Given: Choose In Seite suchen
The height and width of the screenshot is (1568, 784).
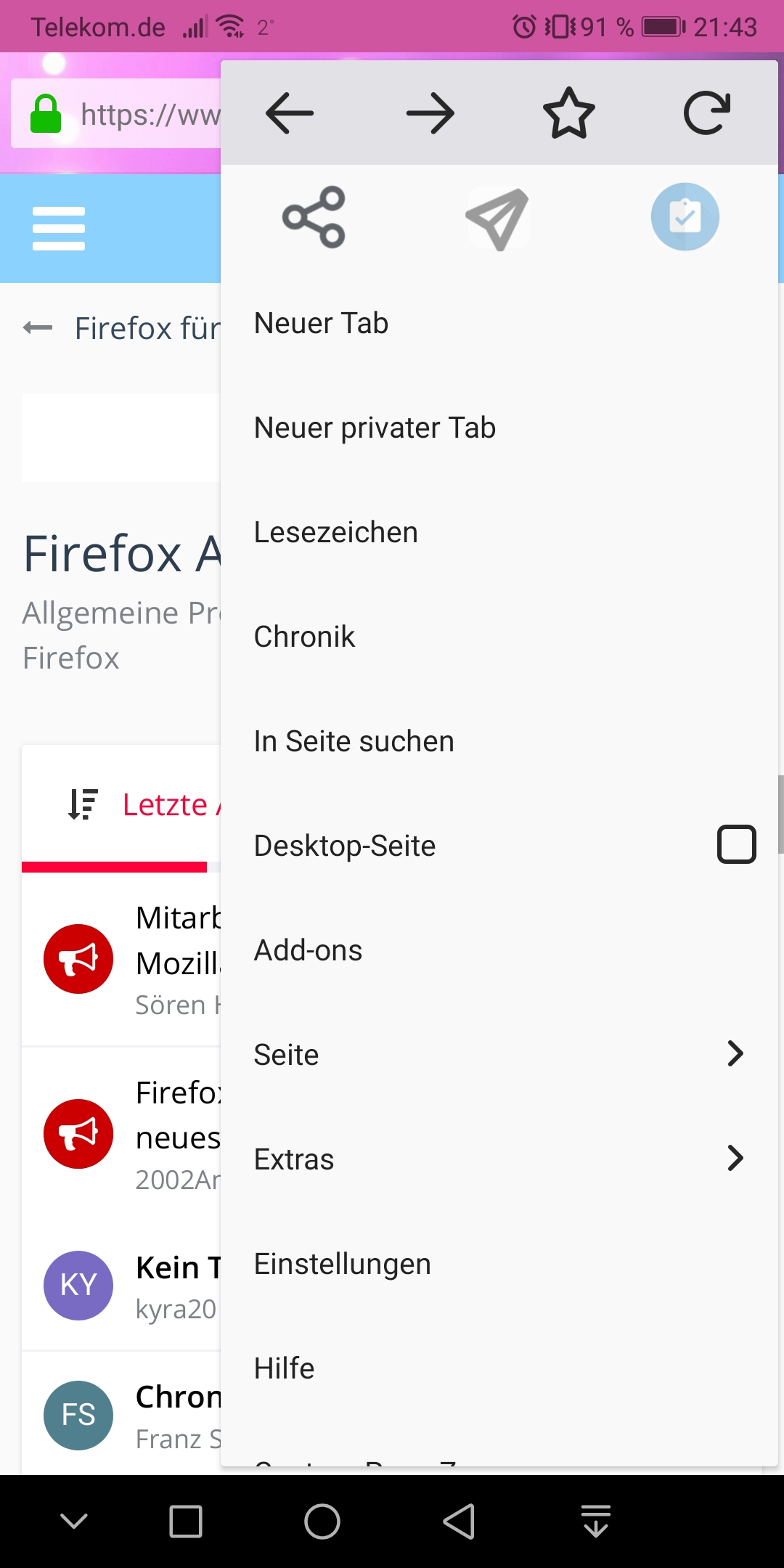Looking at the screenshot, I should tap(354, 741).
